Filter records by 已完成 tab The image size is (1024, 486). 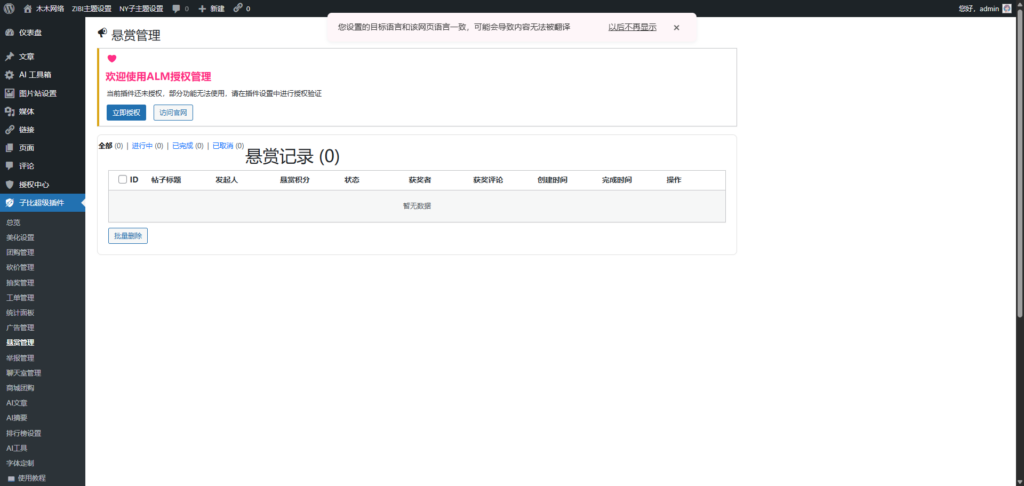tap(183, 146)
